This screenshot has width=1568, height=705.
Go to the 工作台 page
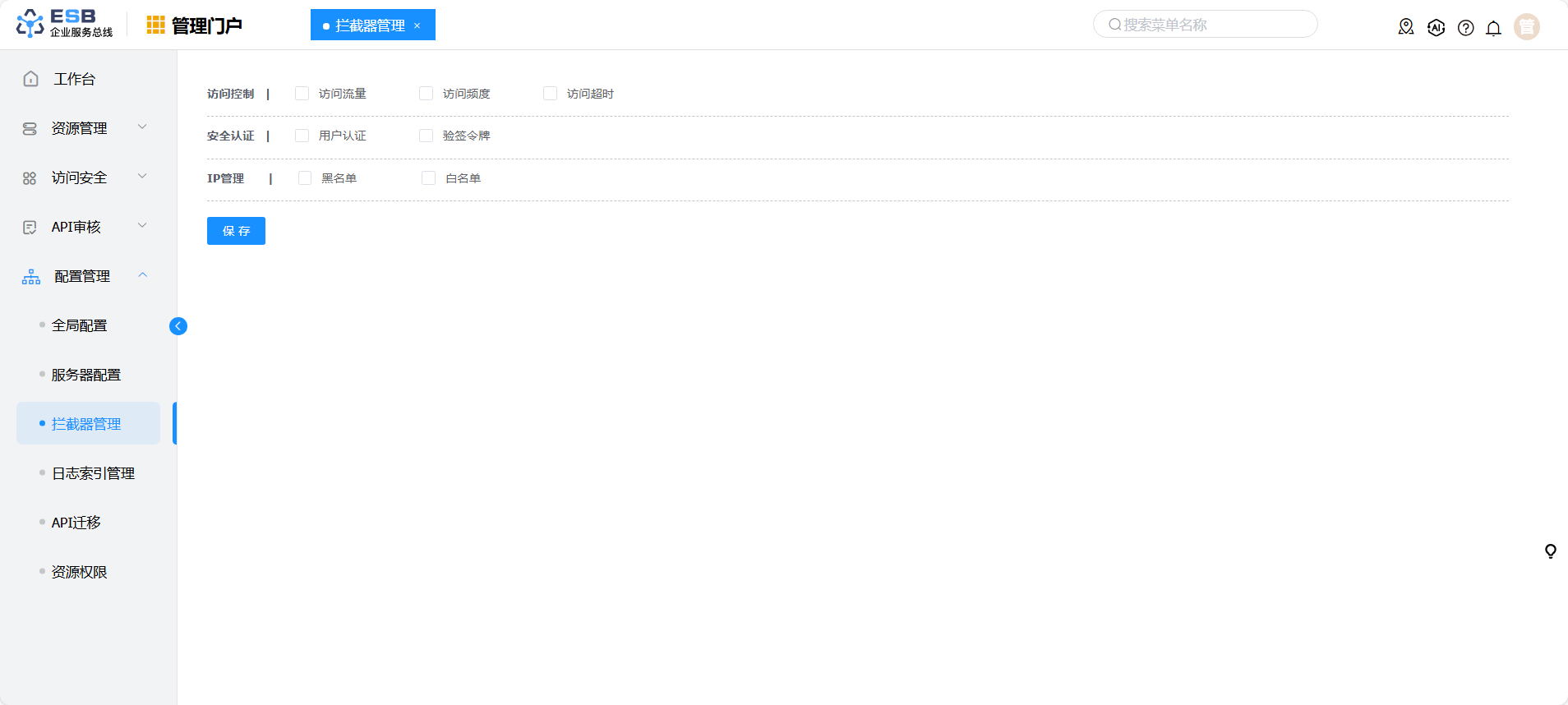point(74,79)
